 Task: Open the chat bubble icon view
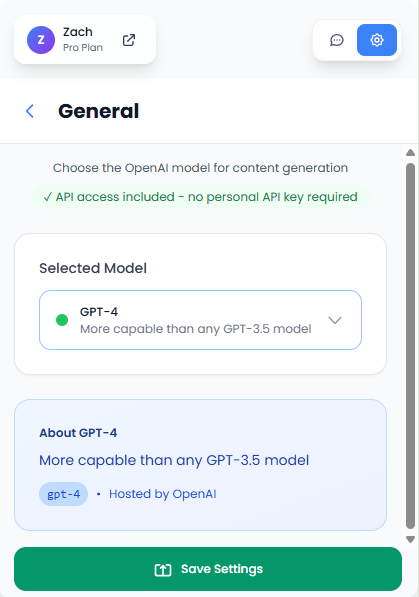pos(336,40)
